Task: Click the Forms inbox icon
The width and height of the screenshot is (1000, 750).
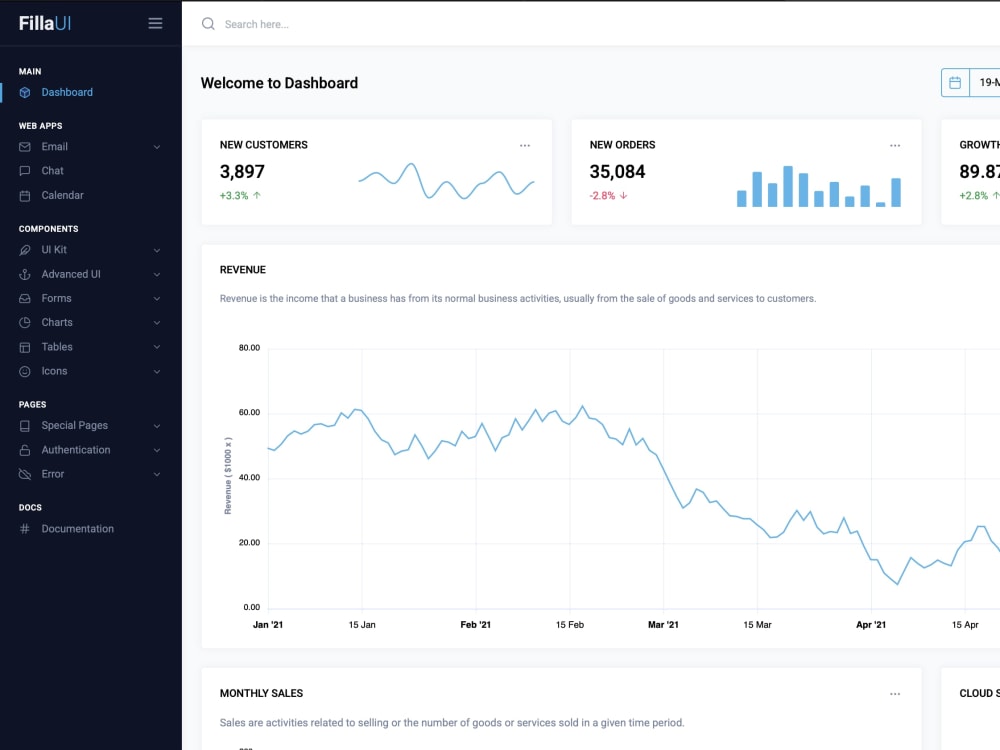Action: pyautogui.click(x=25, y=298)
